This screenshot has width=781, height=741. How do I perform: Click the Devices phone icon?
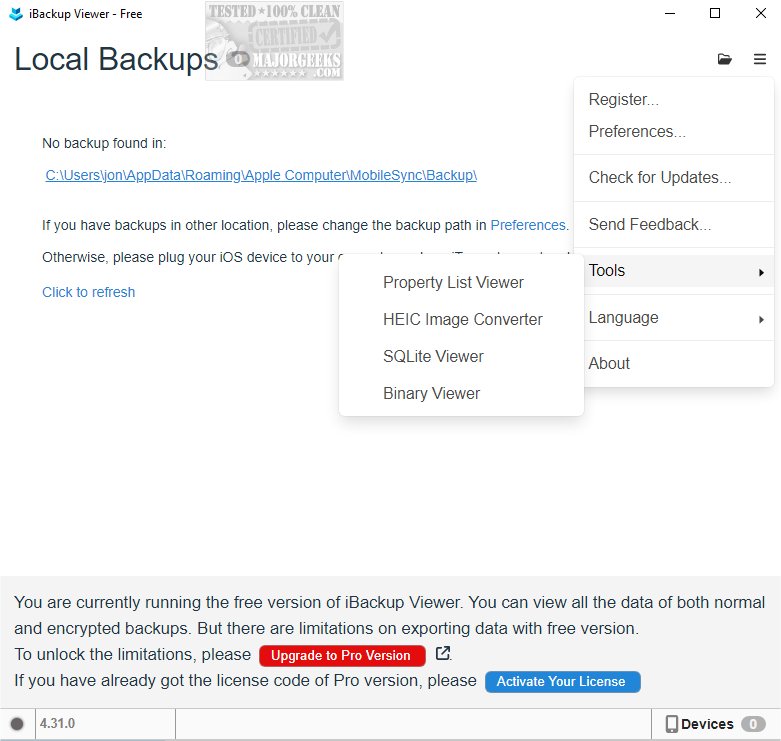tap(671, 724)
